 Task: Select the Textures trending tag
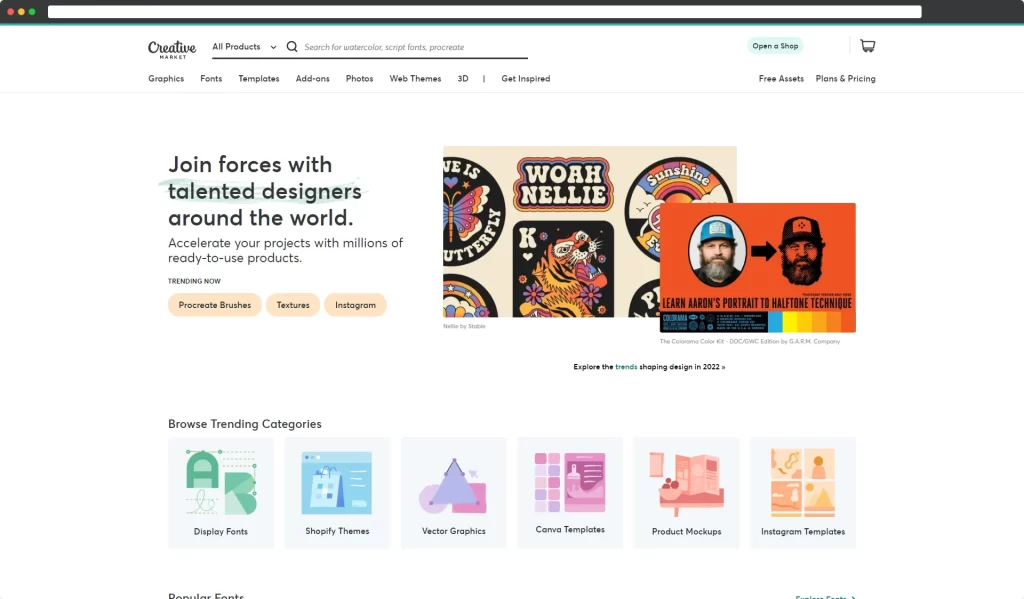click(293, 305)
